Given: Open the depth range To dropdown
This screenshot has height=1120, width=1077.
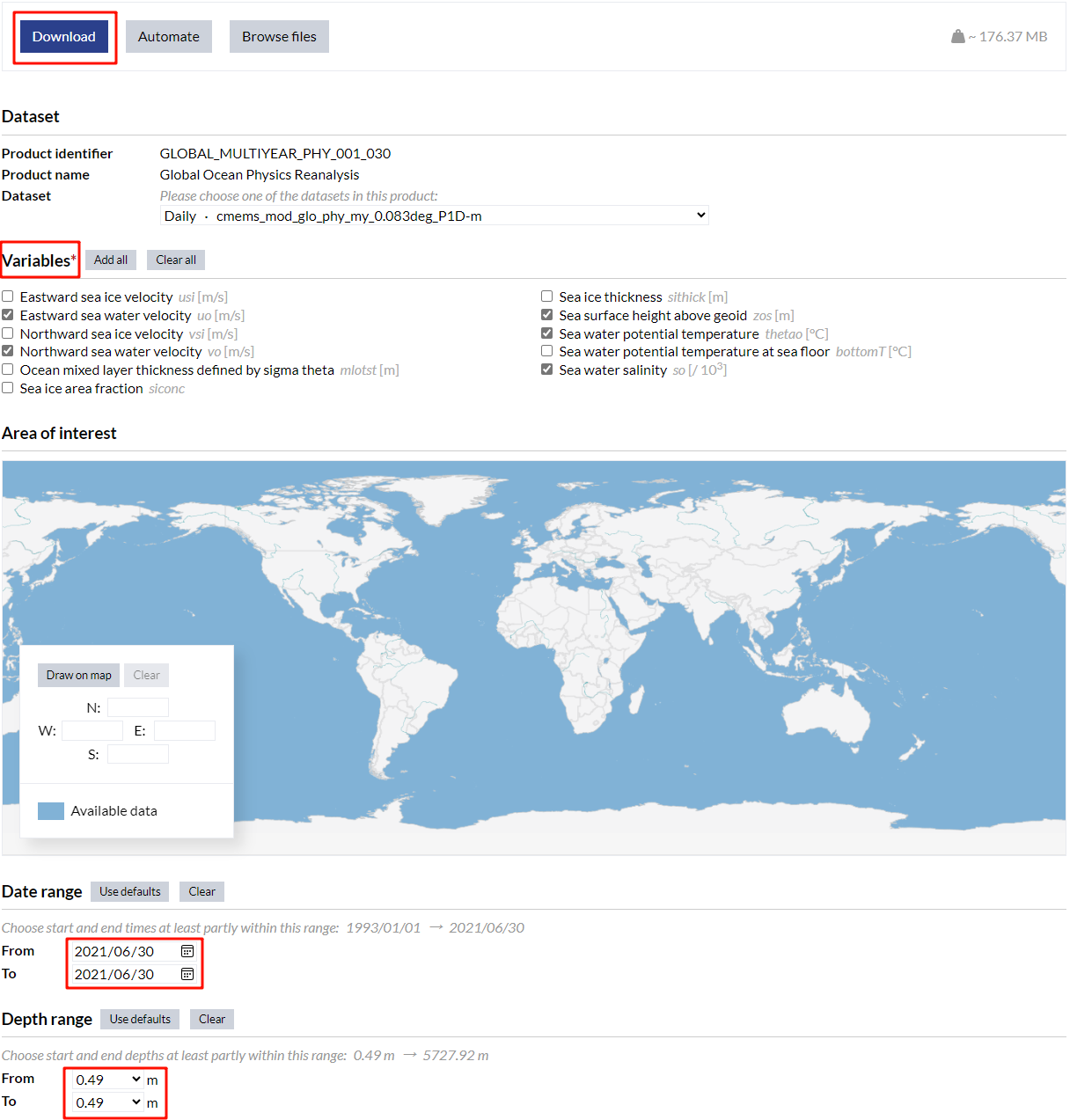Looking at the screenshot, I should [x=107, y=1102].
